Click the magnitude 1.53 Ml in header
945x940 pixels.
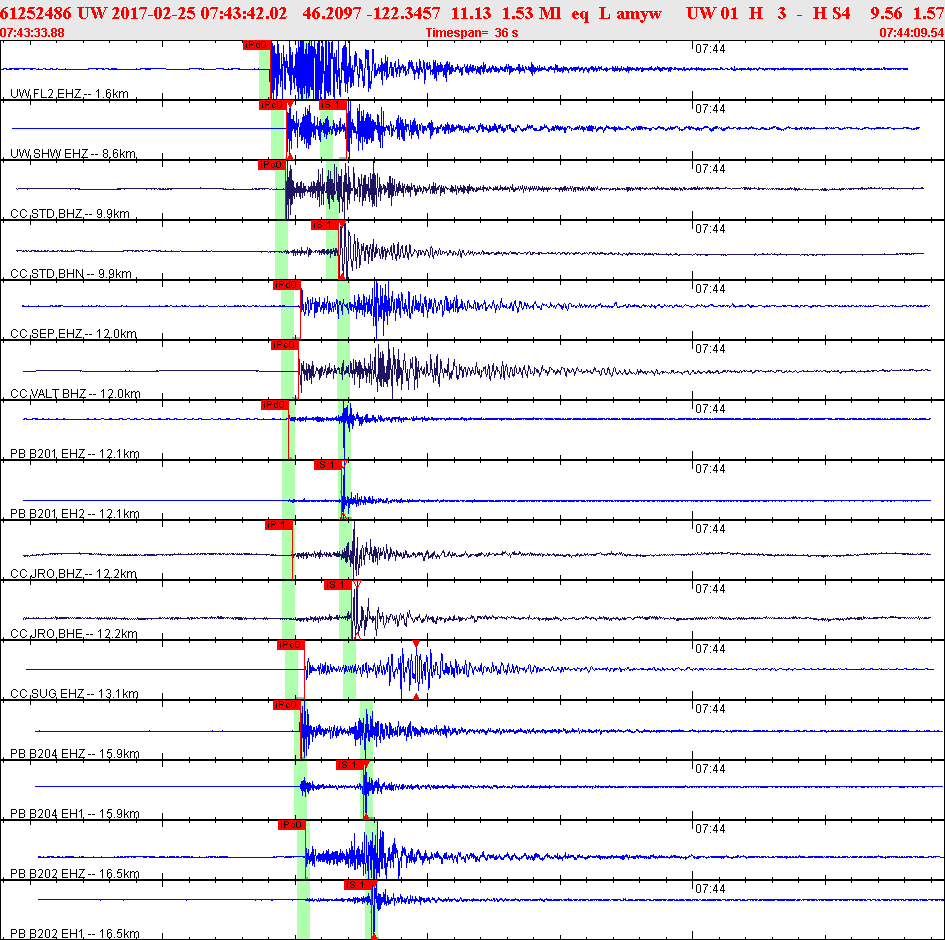[532, 13]
